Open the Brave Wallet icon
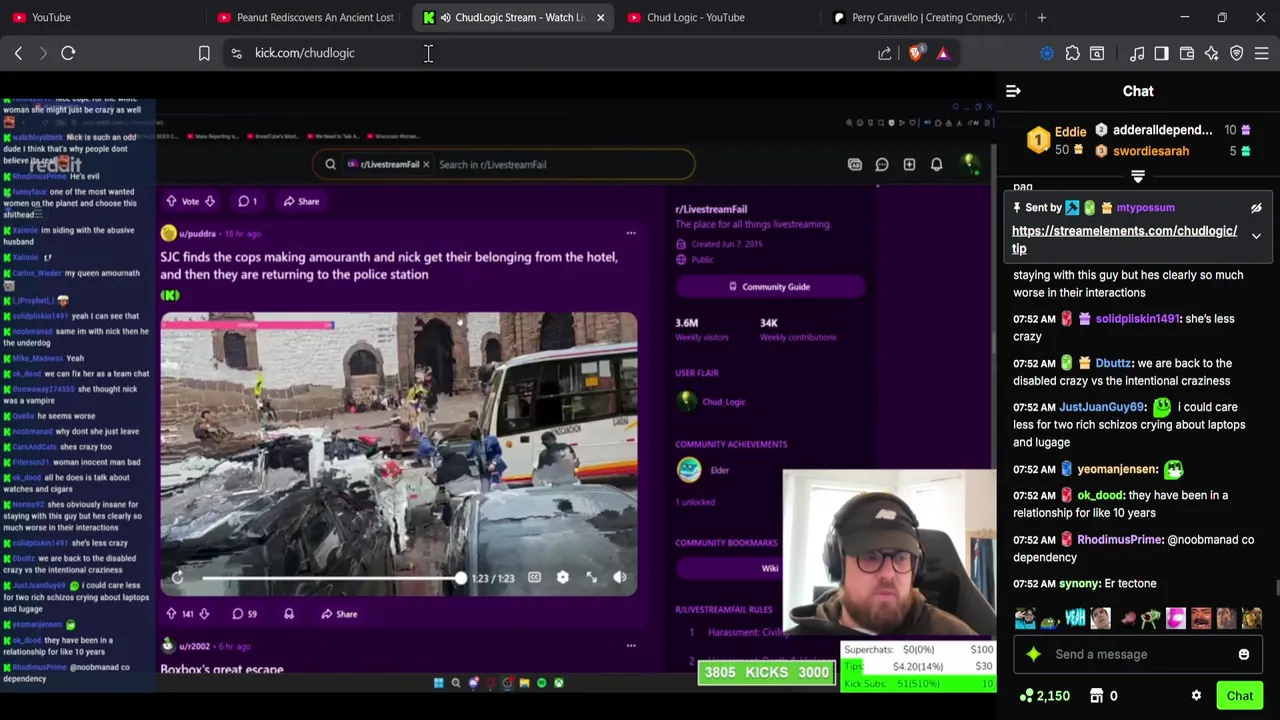This screenshot has height=720, width=1280. tap(1187, 53)
